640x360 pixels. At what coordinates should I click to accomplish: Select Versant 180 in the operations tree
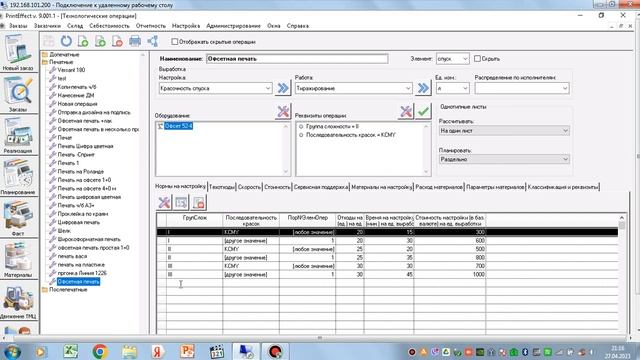pos(71,70)
